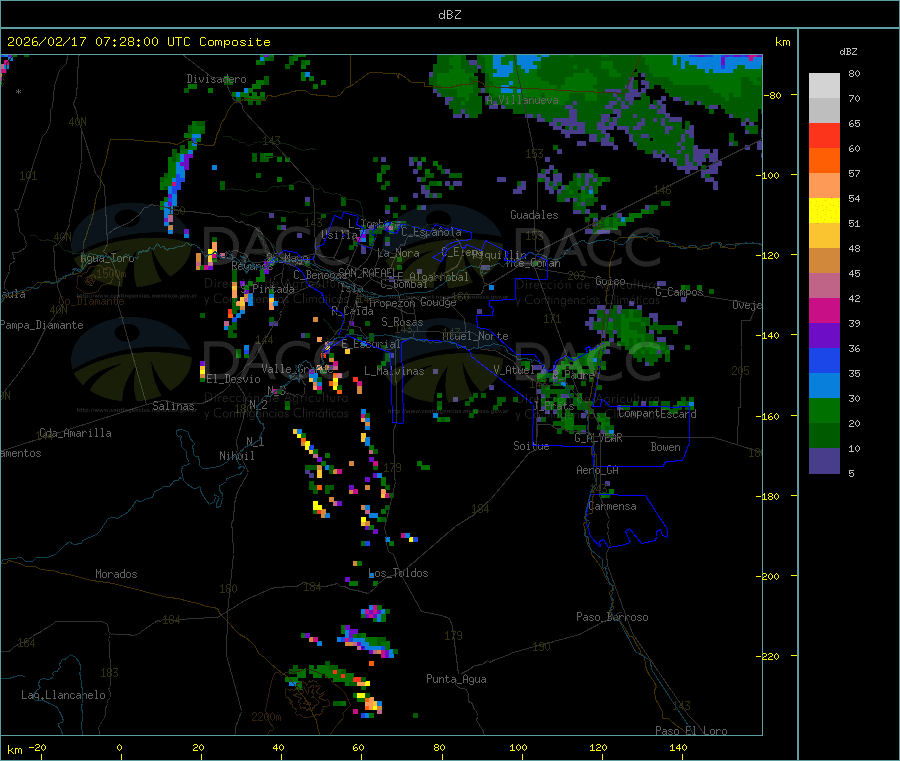
Task: Click the 57-60 dBZ orange swatch
Action: point(824,161)
